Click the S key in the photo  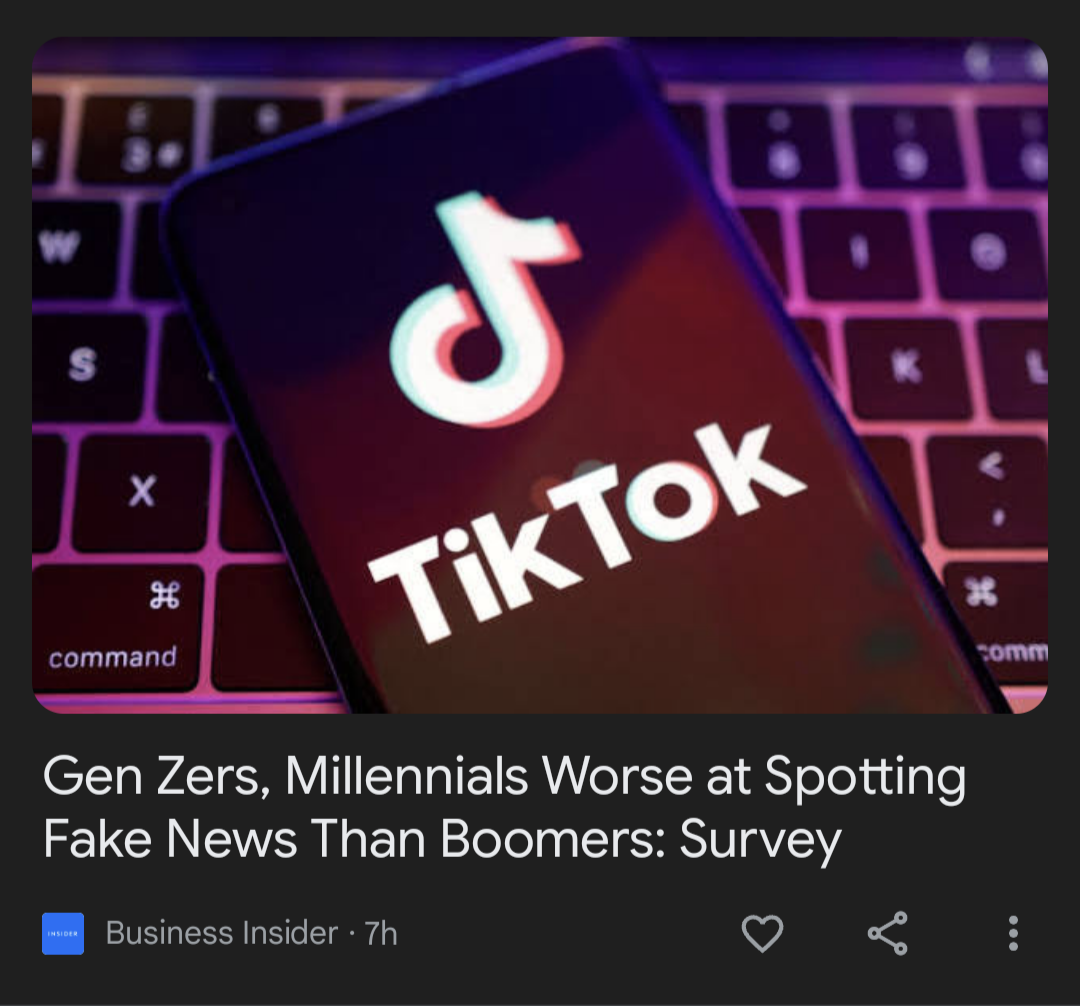tap(82, 364)
